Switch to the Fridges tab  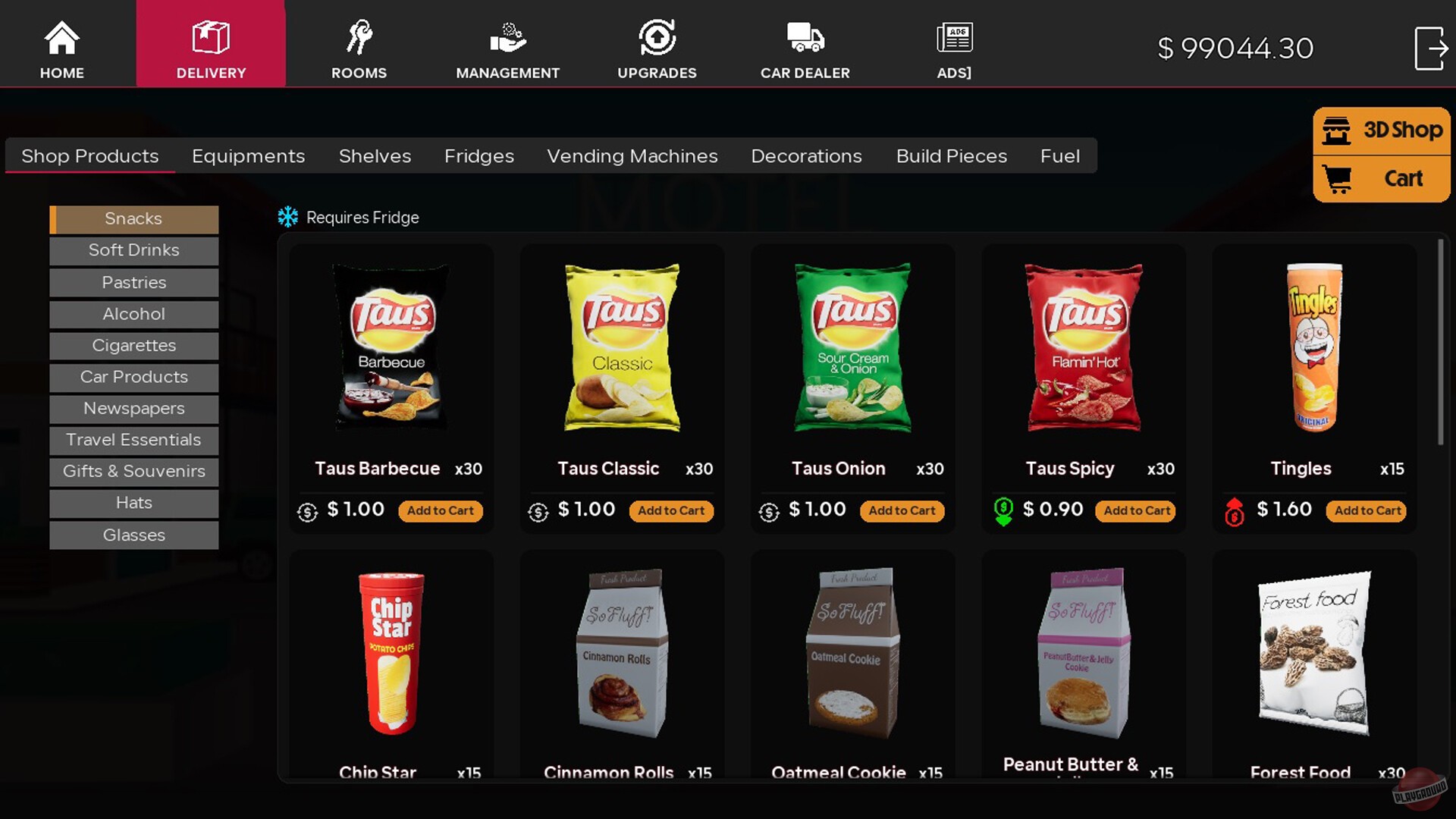(479, 156)
